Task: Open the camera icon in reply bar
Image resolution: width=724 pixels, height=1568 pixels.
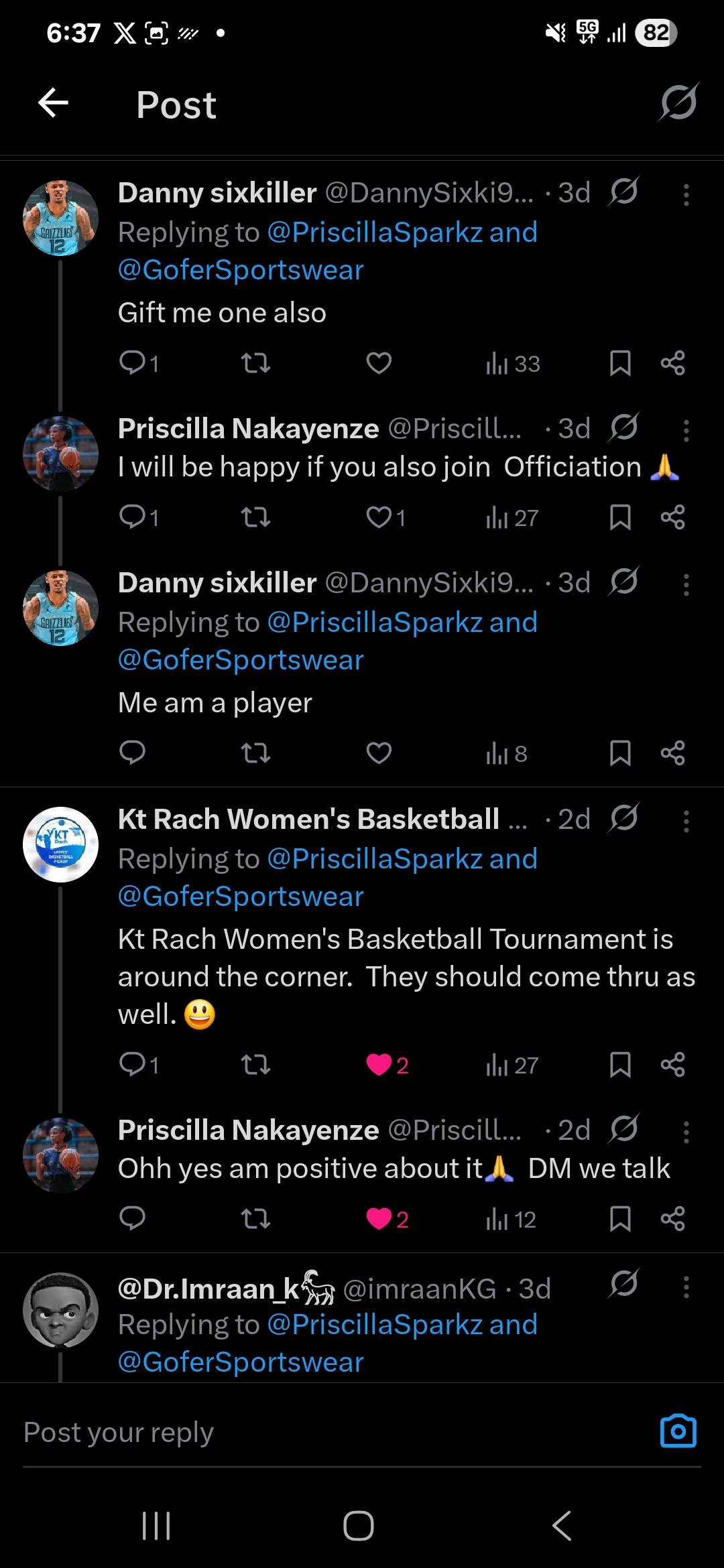Action: point(678,1432)
